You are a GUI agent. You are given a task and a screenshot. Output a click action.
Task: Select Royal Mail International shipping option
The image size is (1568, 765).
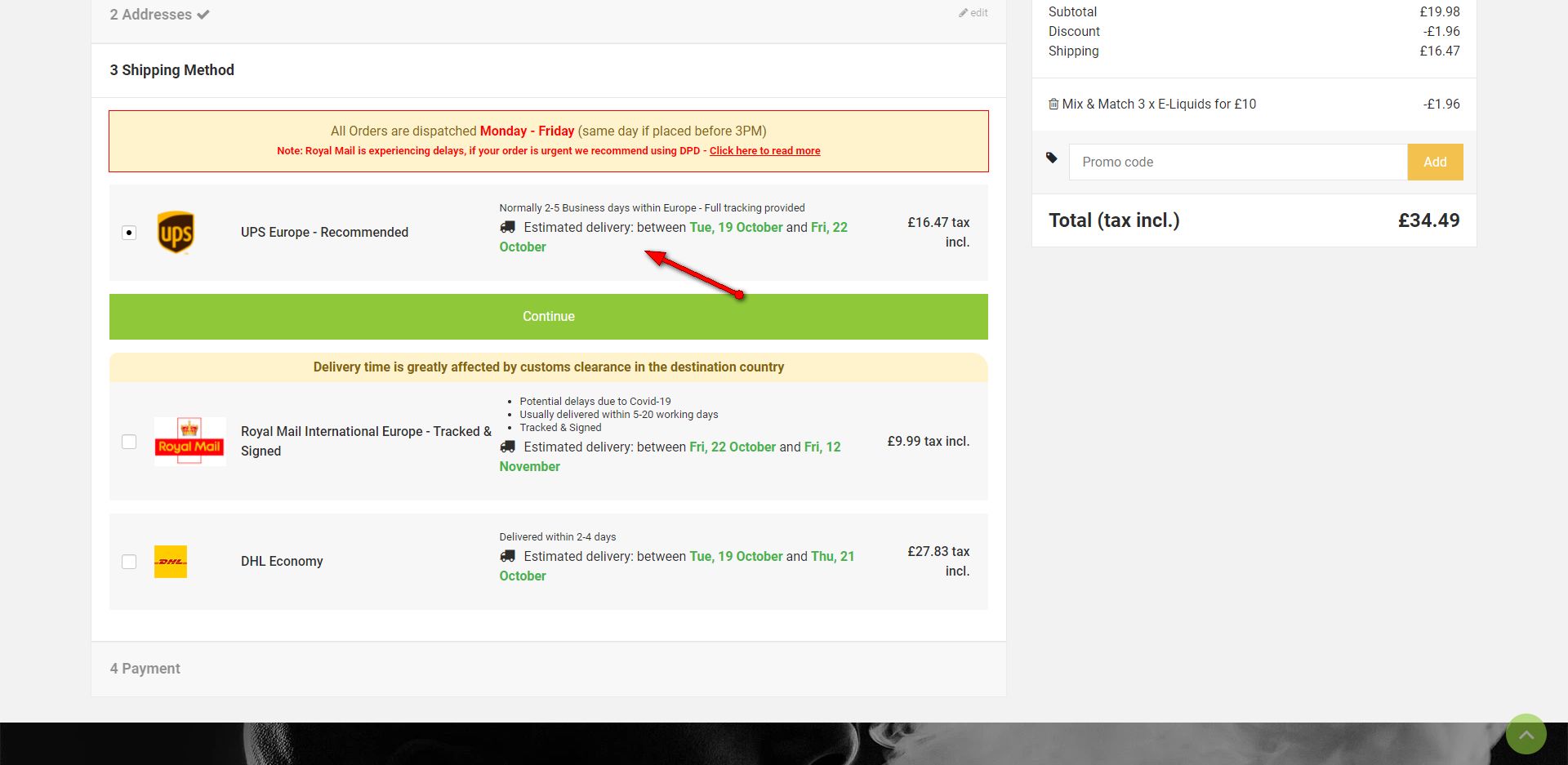[x=129, y=442]
